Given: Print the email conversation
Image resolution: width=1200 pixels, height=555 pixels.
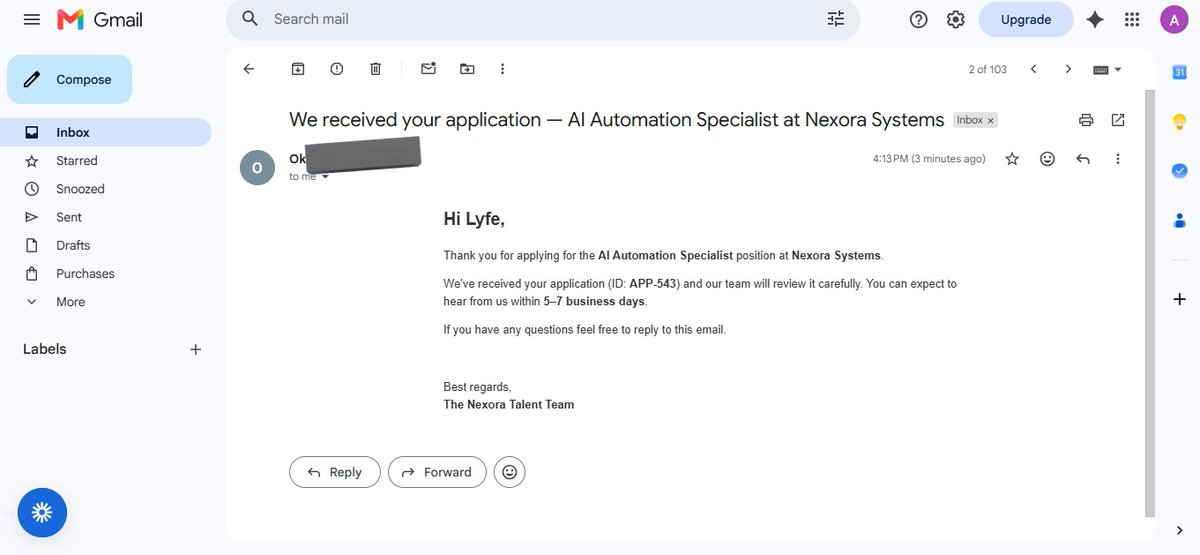Looking at the screenshot, I should (x=1086, y=120).
